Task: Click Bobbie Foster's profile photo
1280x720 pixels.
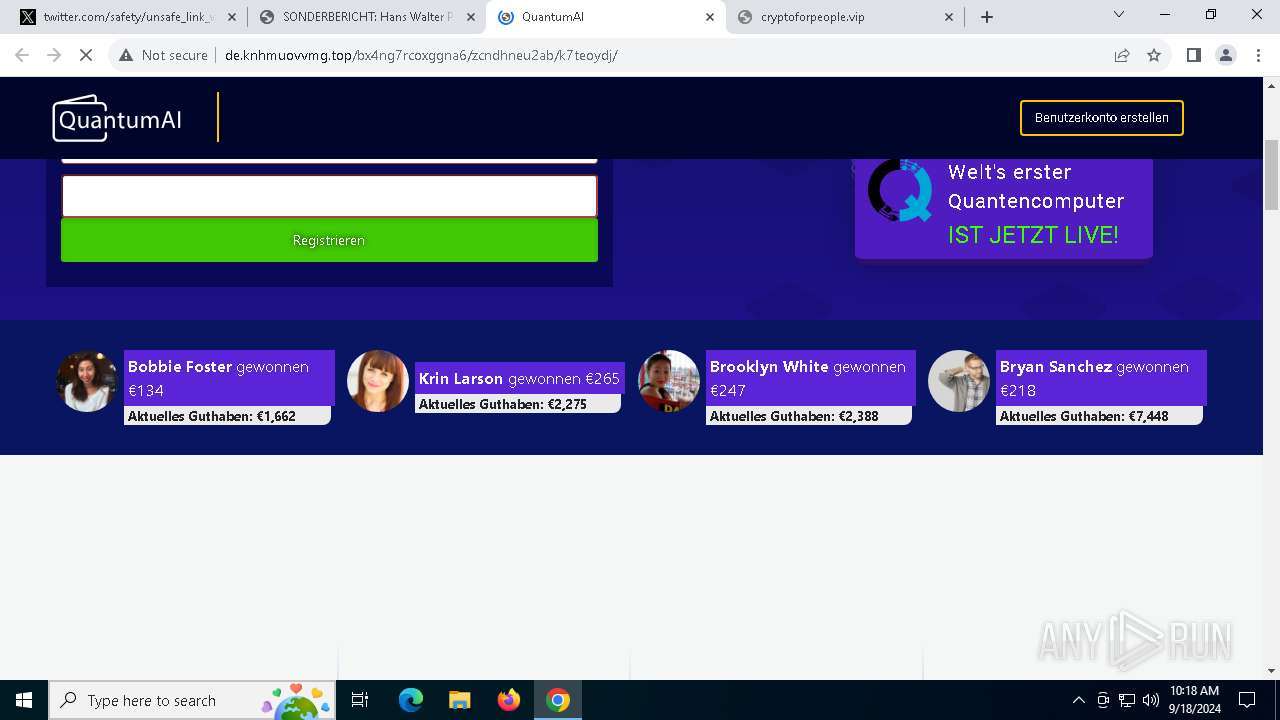Action: point(87,381)
